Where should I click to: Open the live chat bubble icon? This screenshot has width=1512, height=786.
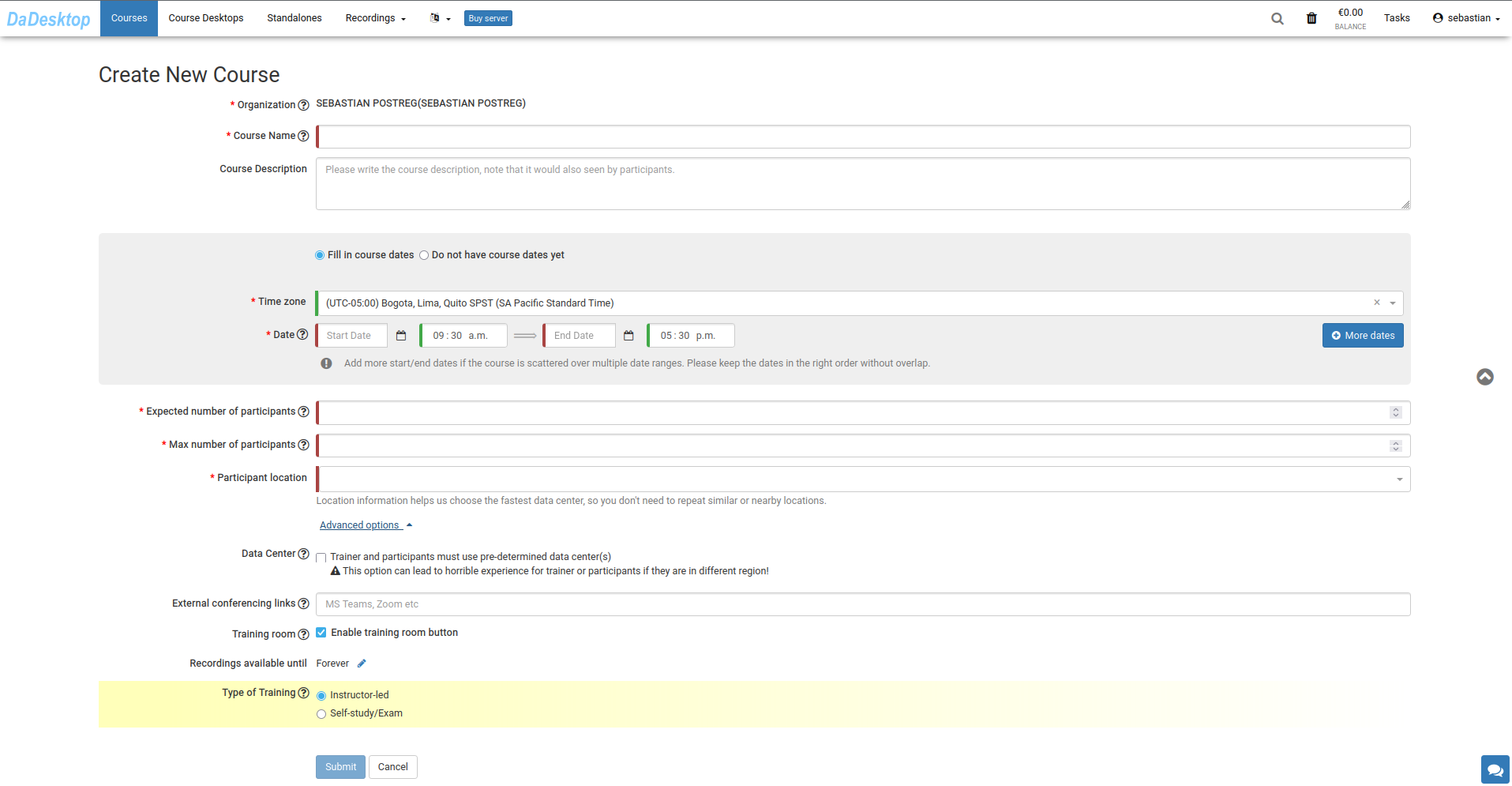point(1495,769)
